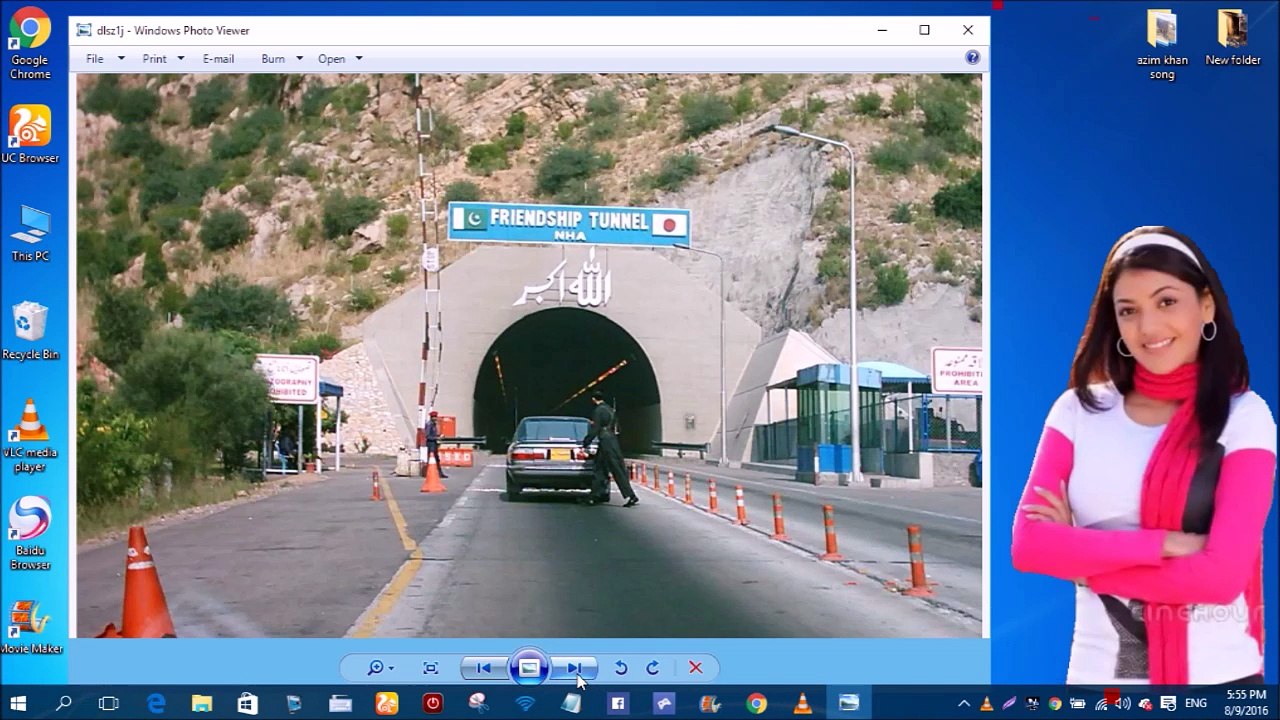
Task: Click the E-mail command
Action: point(218,59)
